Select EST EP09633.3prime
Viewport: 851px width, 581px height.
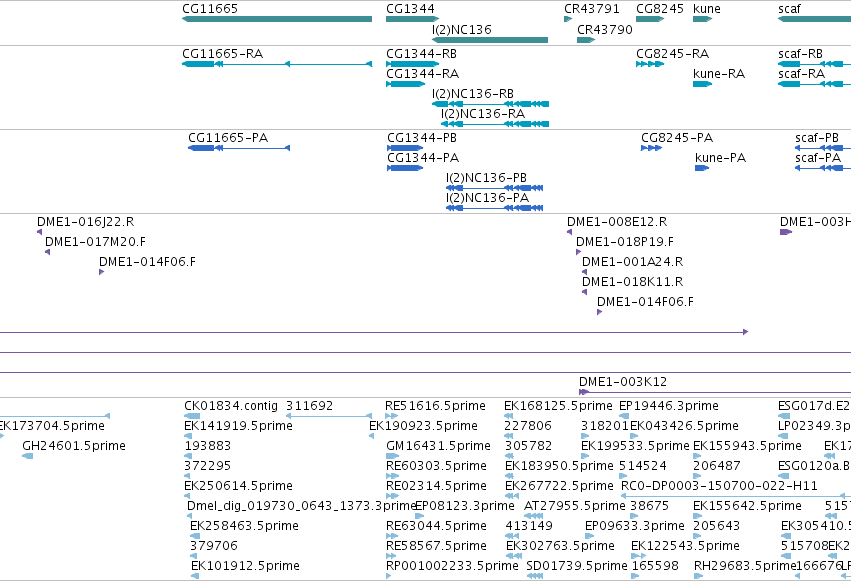coord(634,526)
